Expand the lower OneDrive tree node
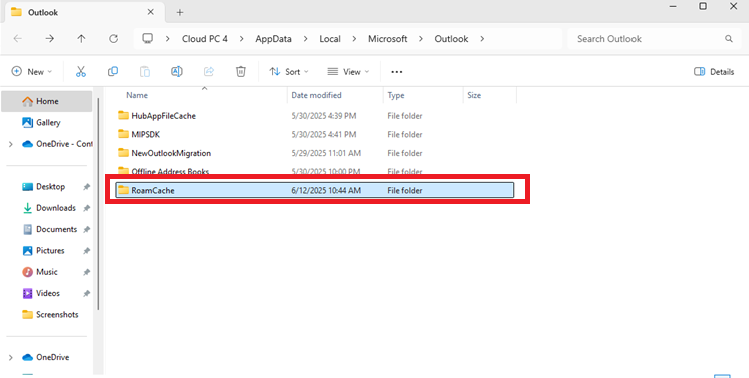The image size is (749, 378). click(11, 357)
